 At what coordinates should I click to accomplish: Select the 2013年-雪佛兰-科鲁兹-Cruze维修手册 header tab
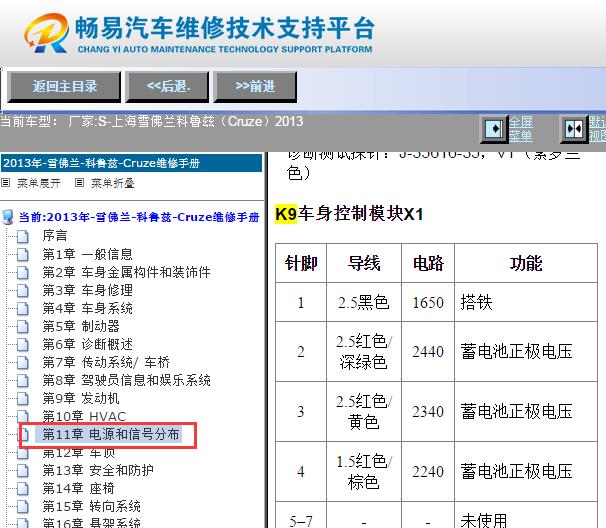tap(131, 163)
